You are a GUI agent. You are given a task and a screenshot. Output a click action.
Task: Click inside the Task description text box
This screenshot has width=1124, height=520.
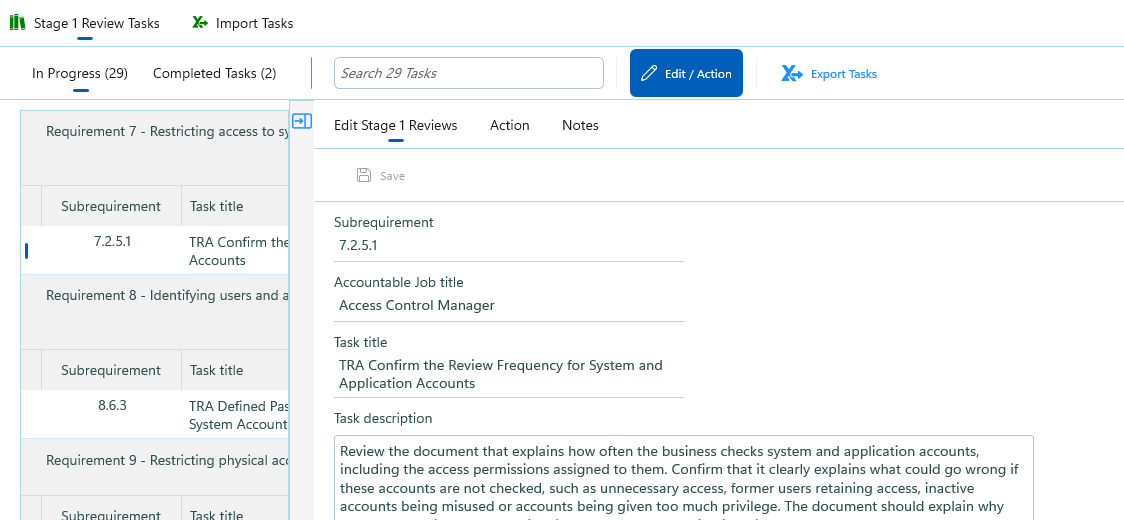click(684, 478)
